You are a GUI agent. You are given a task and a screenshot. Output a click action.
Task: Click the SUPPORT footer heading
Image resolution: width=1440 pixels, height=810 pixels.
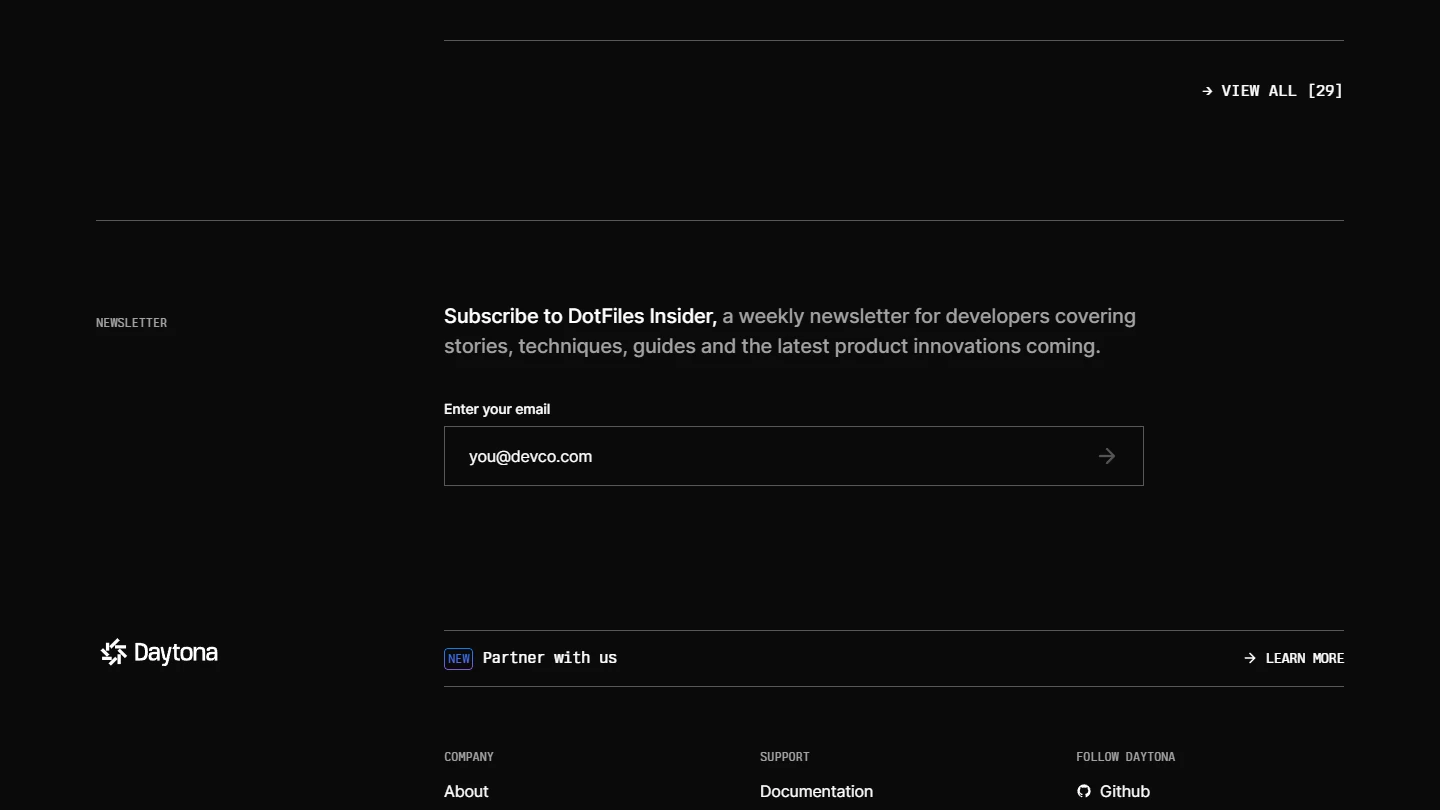click(x=785, y=757)
